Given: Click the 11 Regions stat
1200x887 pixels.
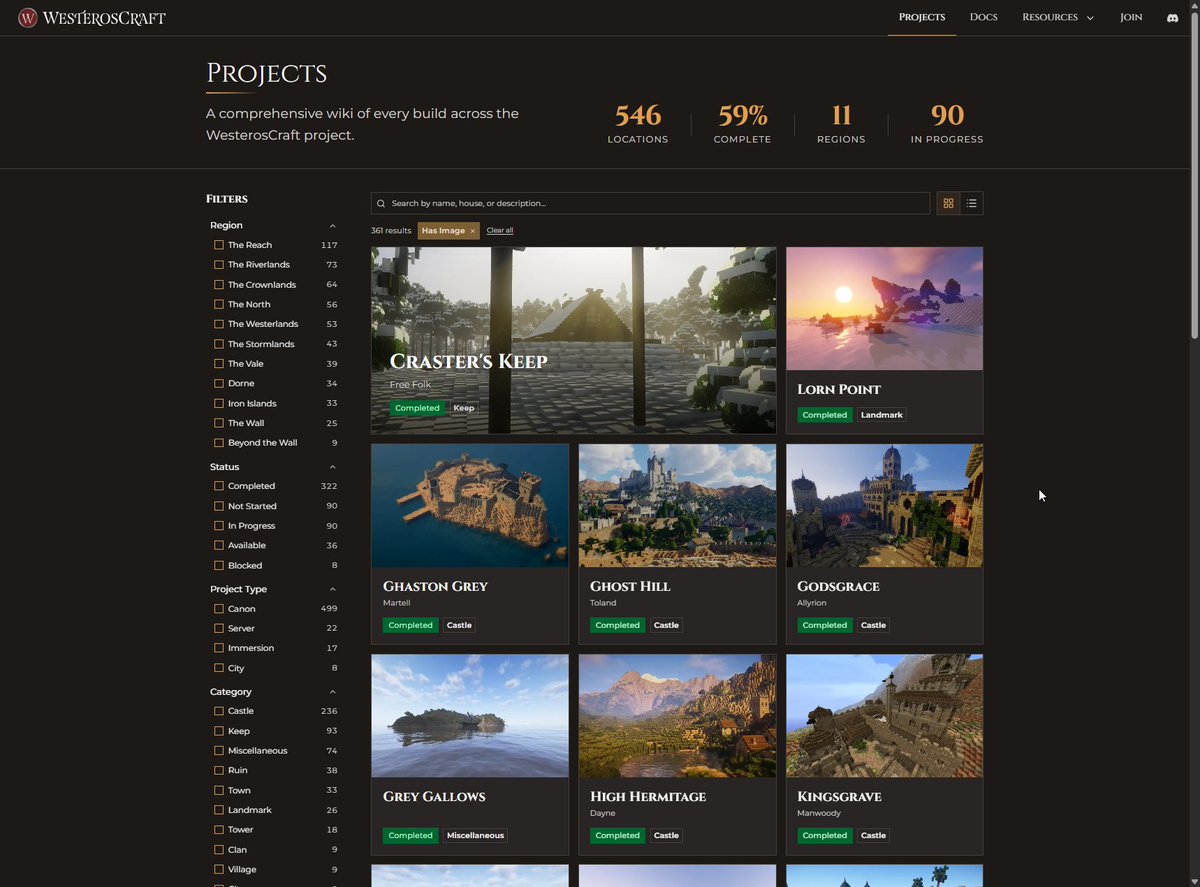Looking at the screenshot, I should tap(841, 124).
